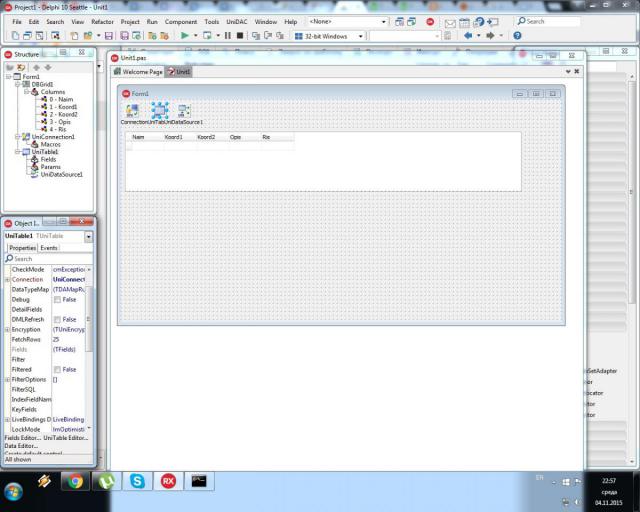Open the <None> desktop layout dropdown
This screenshot has width=640, height=512.
pos(384,22)
